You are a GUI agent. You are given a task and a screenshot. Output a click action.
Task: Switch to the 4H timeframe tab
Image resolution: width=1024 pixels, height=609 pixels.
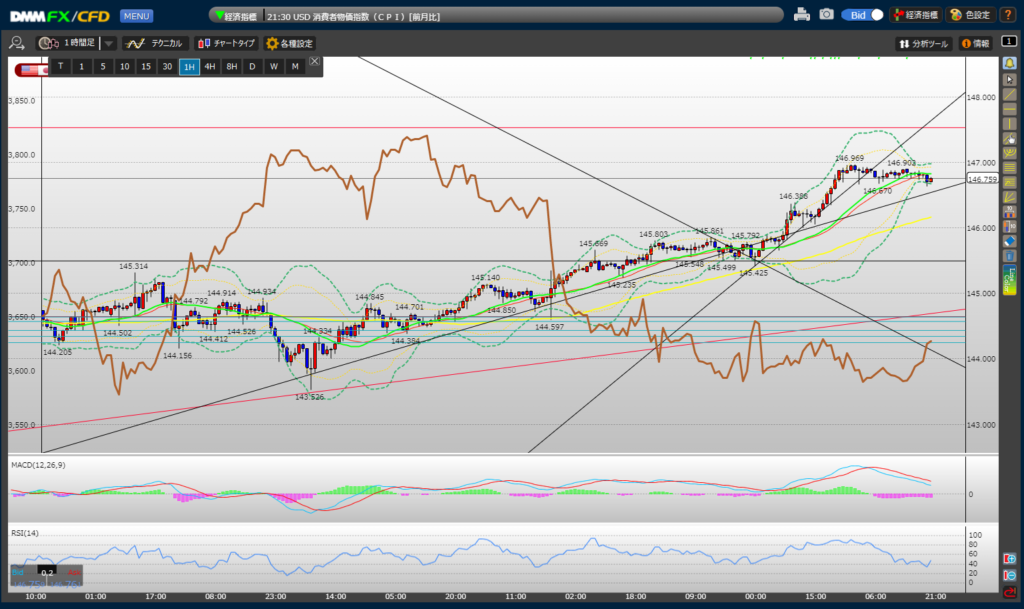coord(210,66)
